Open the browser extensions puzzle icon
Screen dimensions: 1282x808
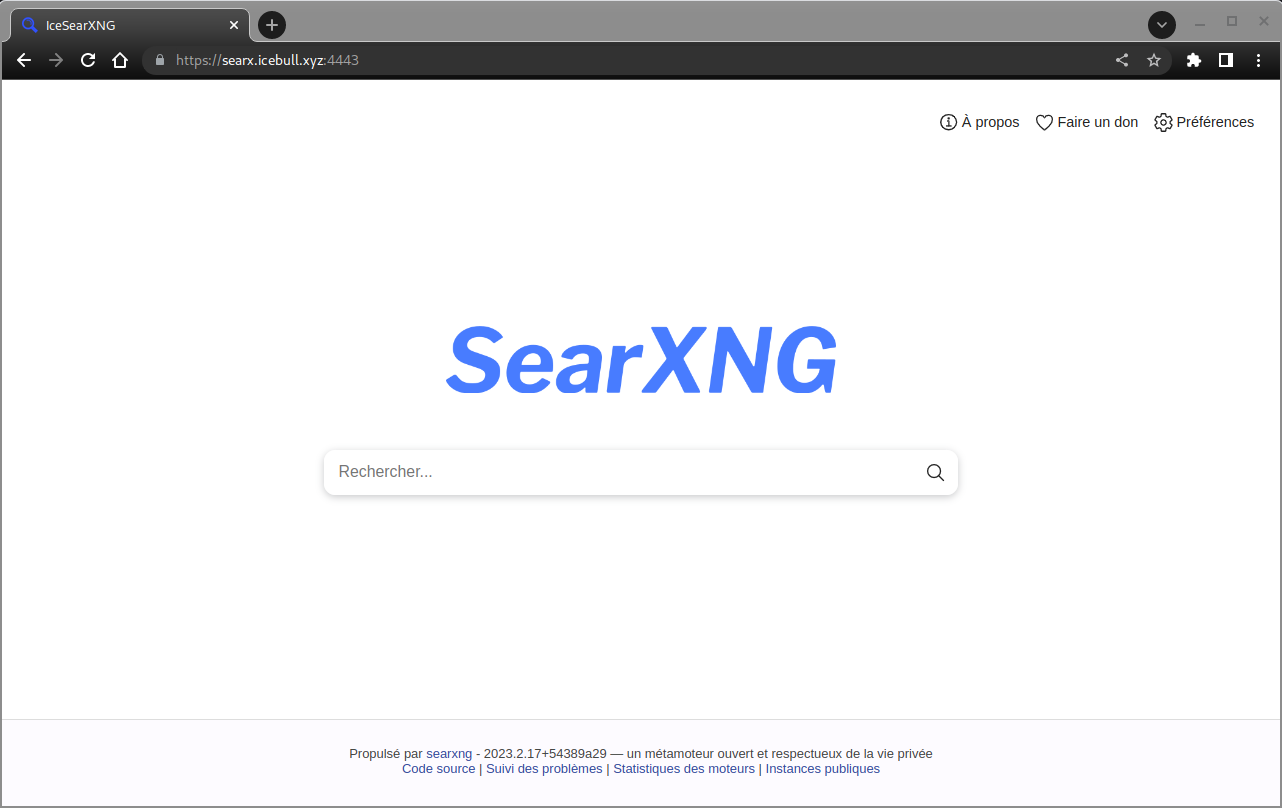[1193, 60]
